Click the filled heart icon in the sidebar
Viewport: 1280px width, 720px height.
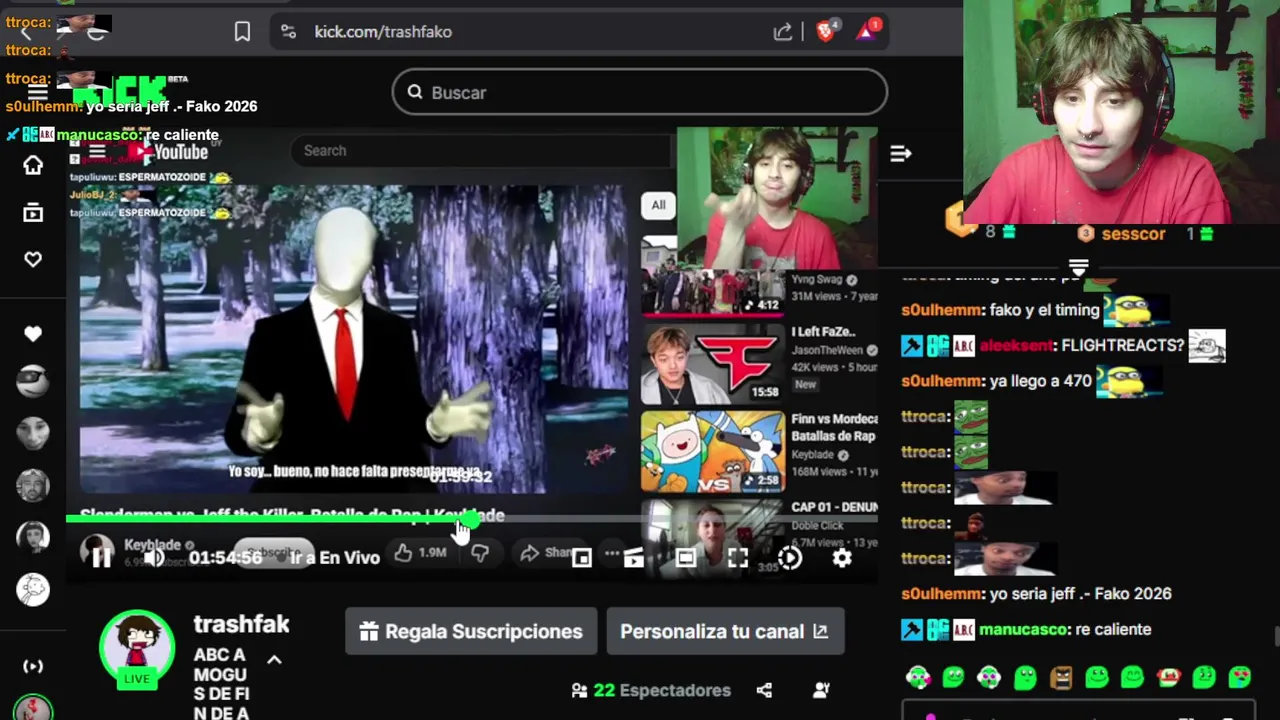(33, 334)
